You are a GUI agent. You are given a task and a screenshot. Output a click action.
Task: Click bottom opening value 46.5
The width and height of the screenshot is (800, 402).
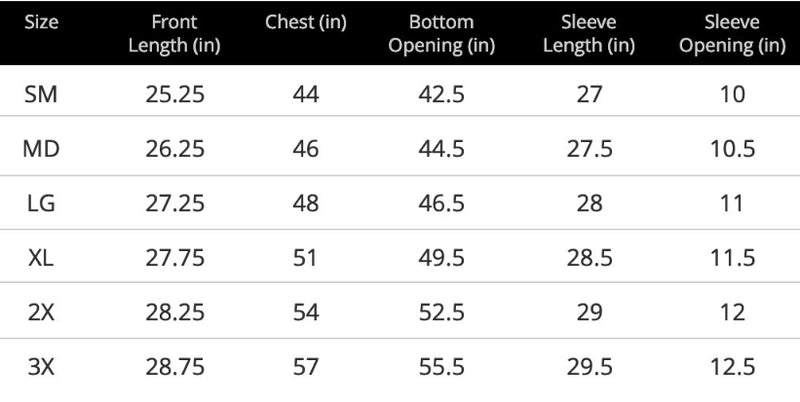(x=442, y=204)
